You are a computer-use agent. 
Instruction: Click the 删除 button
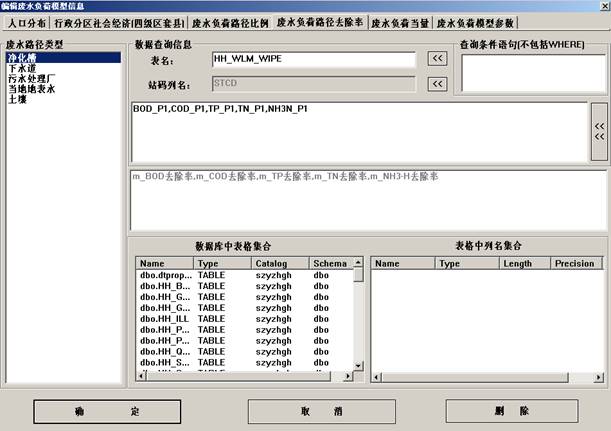[x=510, y=411]
